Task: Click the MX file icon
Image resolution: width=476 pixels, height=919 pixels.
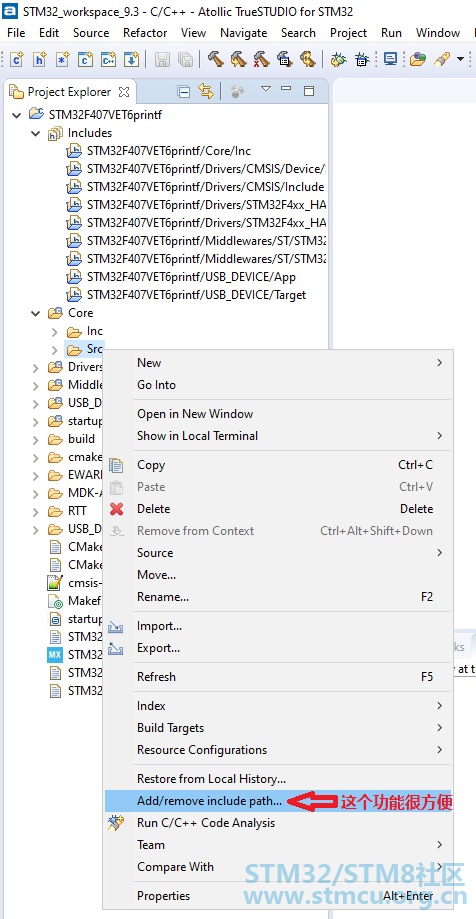Action: pos(55,655)
